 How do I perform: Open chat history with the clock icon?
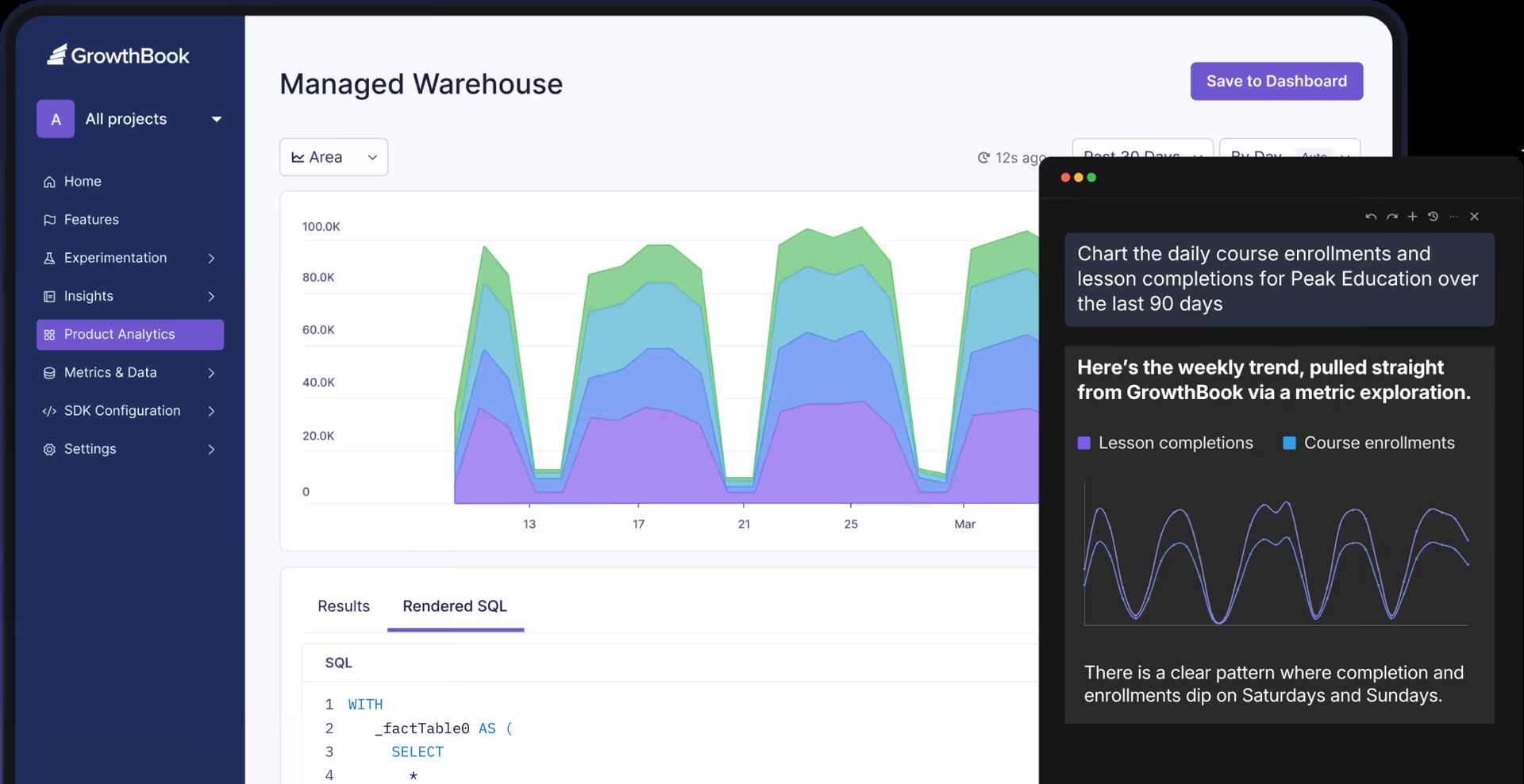(x=1434, y=217)
